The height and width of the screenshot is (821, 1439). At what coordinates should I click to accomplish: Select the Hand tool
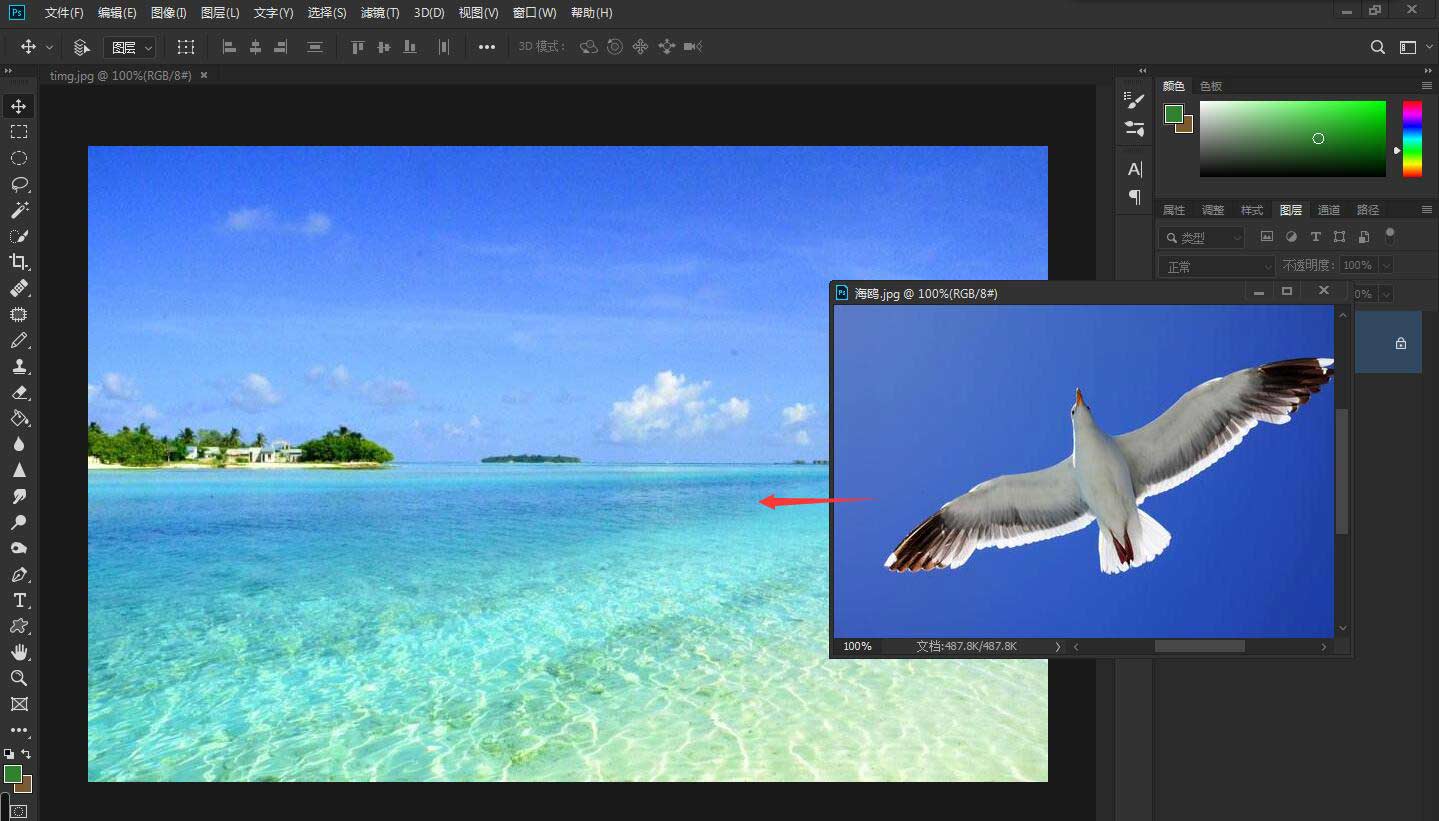[19, 652]
